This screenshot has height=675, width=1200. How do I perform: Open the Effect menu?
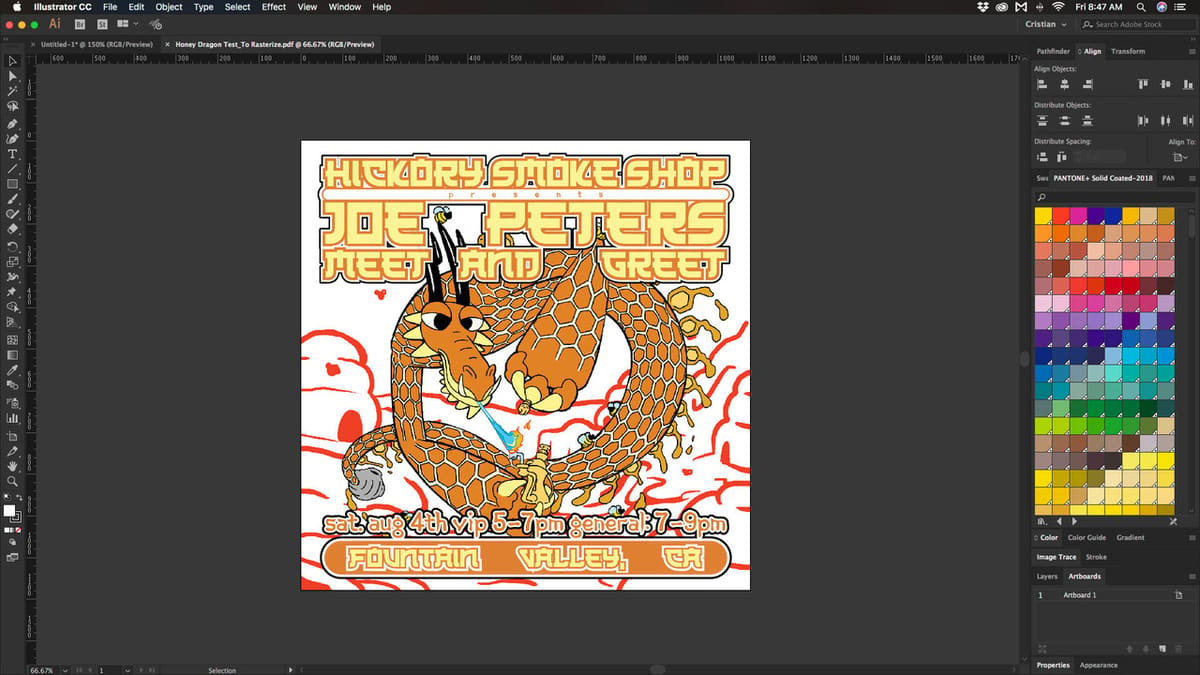point(274,7)
